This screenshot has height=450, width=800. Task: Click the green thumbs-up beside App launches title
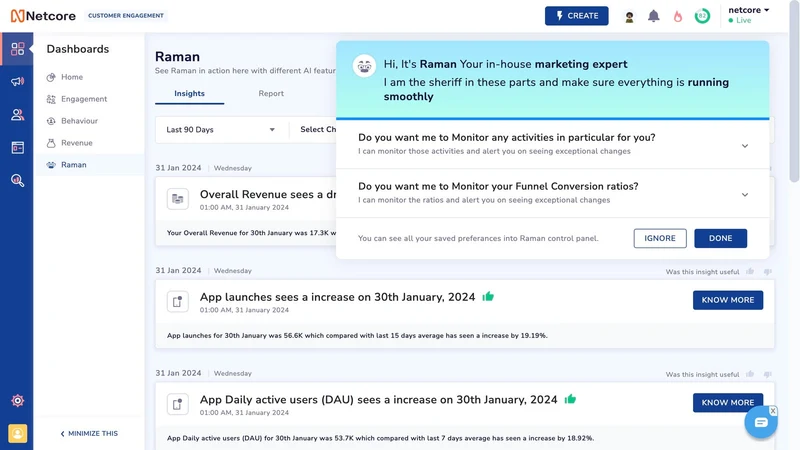coord(488,296)
